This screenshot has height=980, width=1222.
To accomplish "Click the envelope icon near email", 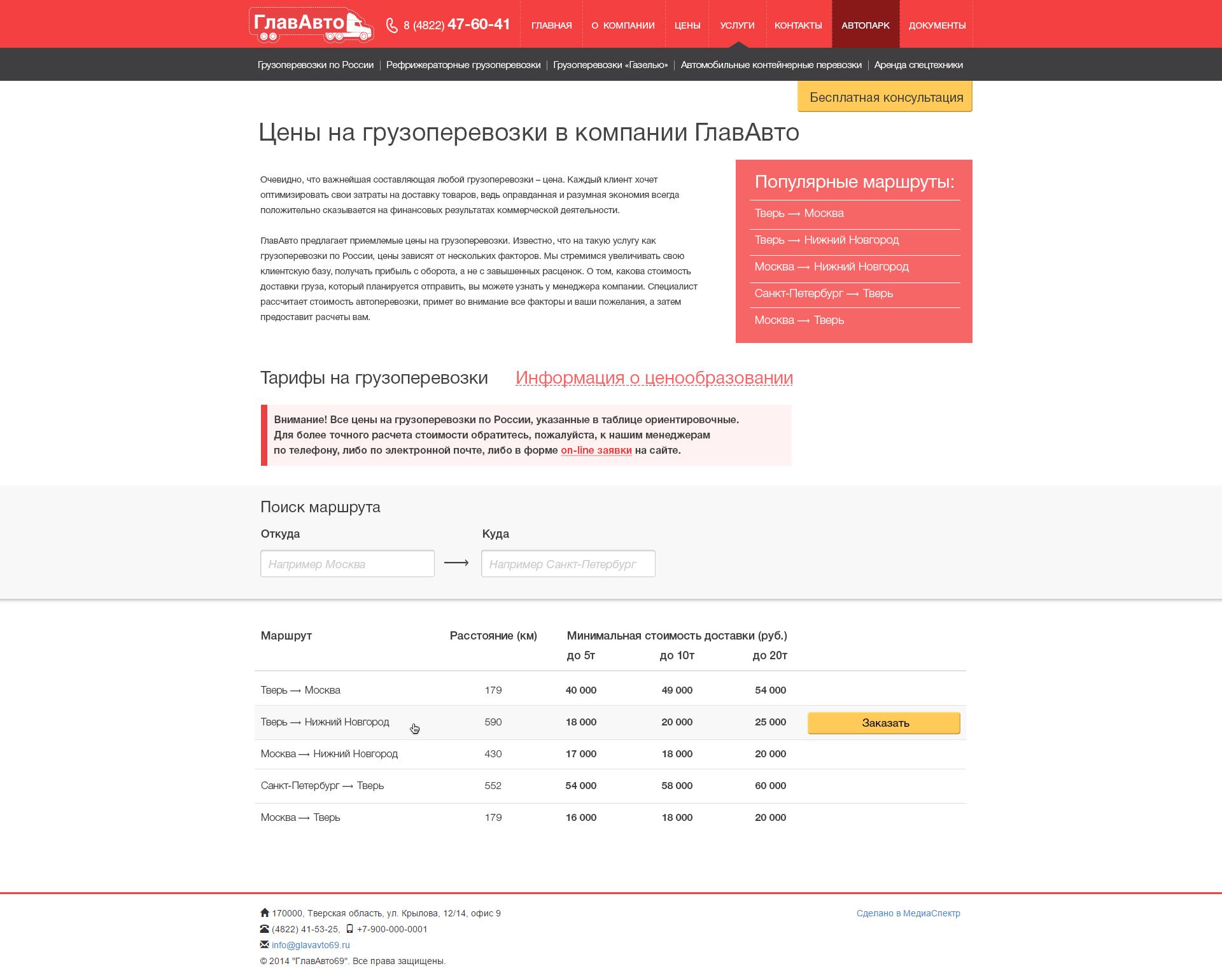I will tap(265, 944).
